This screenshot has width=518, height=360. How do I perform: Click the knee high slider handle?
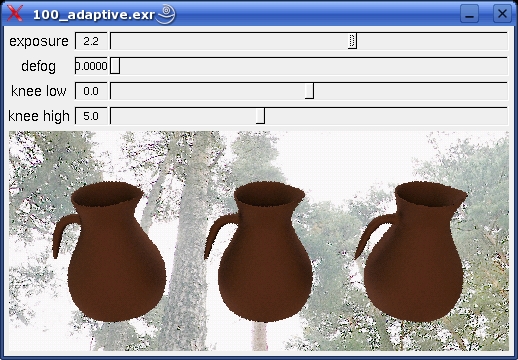(261, 116)
